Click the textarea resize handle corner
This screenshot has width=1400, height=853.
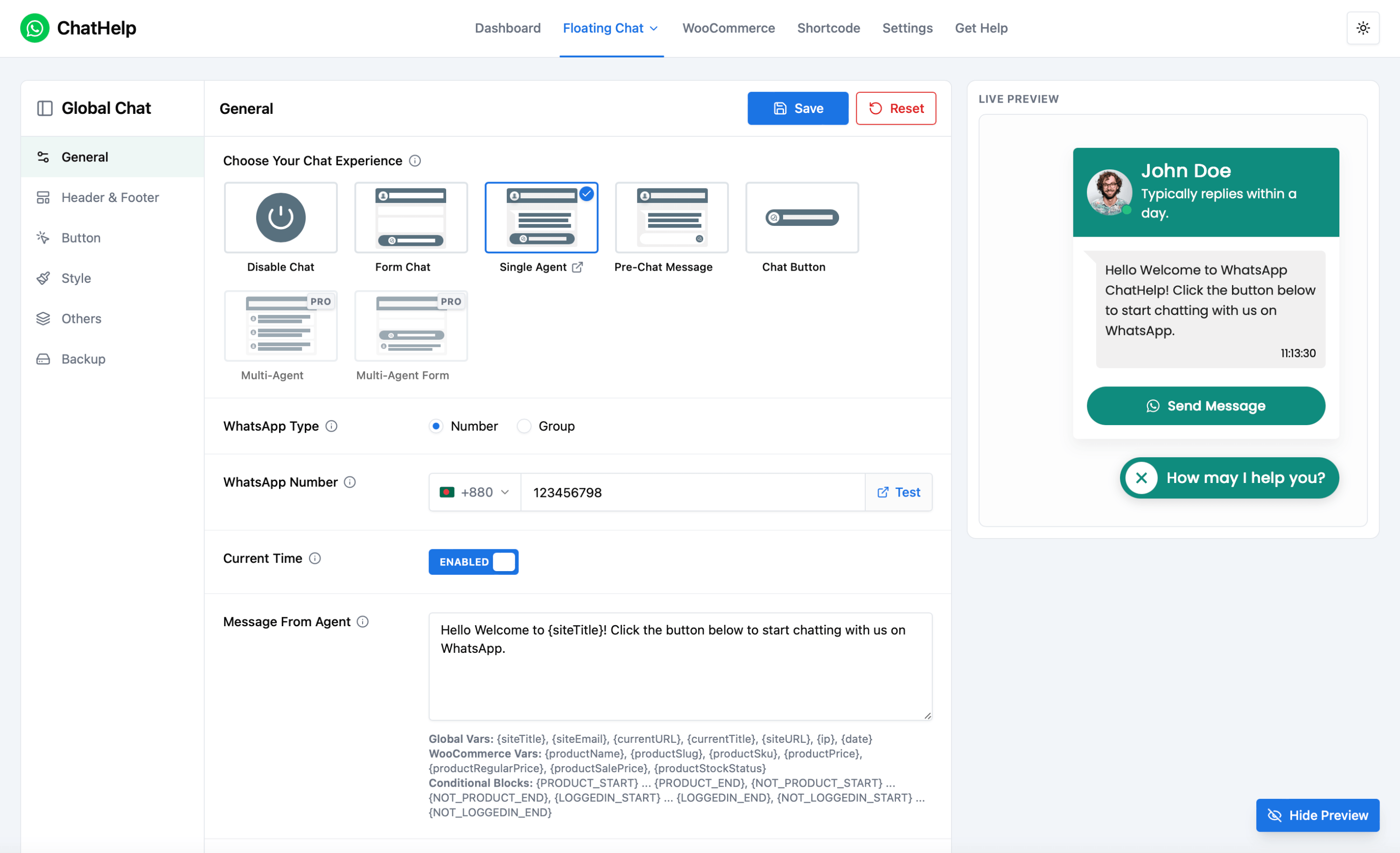point(927,715)
